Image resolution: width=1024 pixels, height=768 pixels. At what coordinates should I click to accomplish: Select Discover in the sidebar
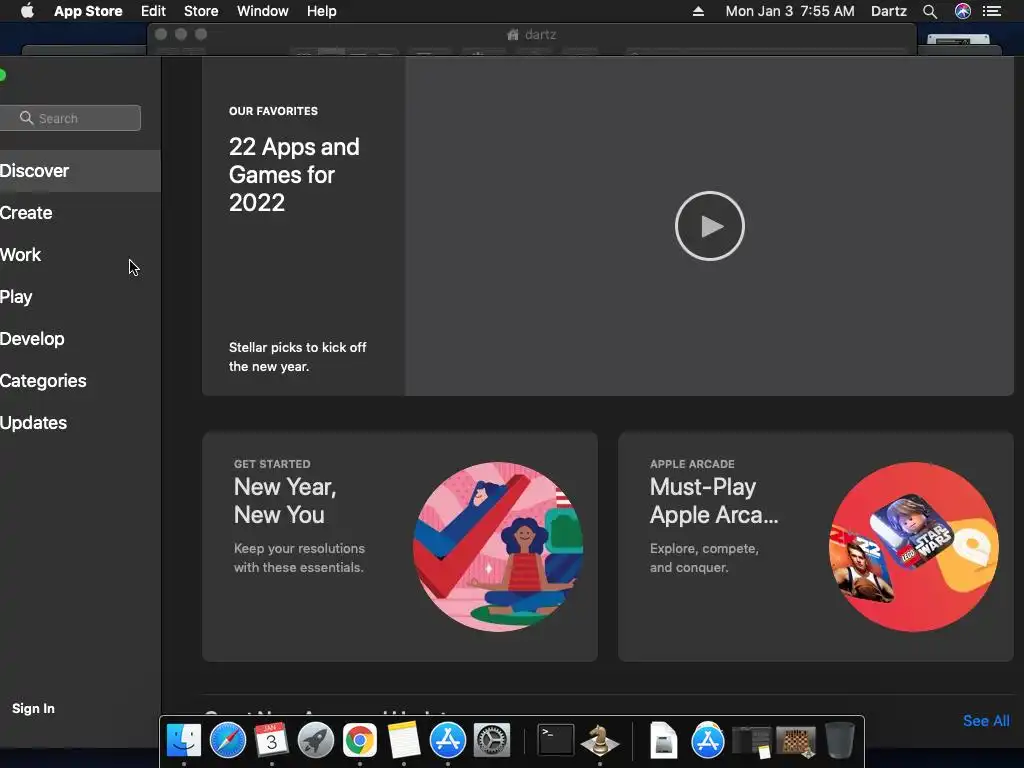[80, 171]
